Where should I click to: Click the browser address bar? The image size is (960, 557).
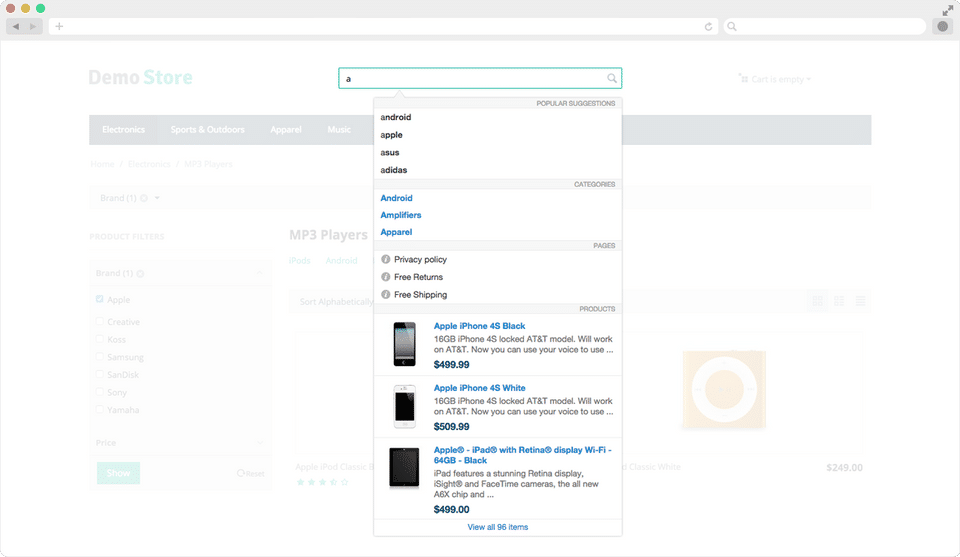383,26
